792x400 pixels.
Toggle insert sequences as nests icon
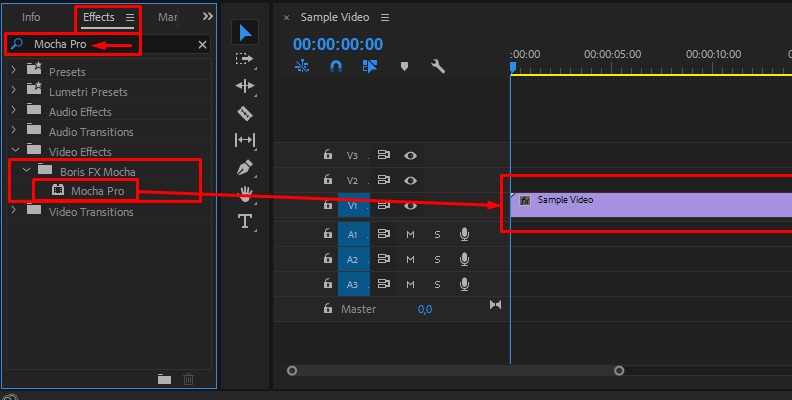tap(302, 66)
